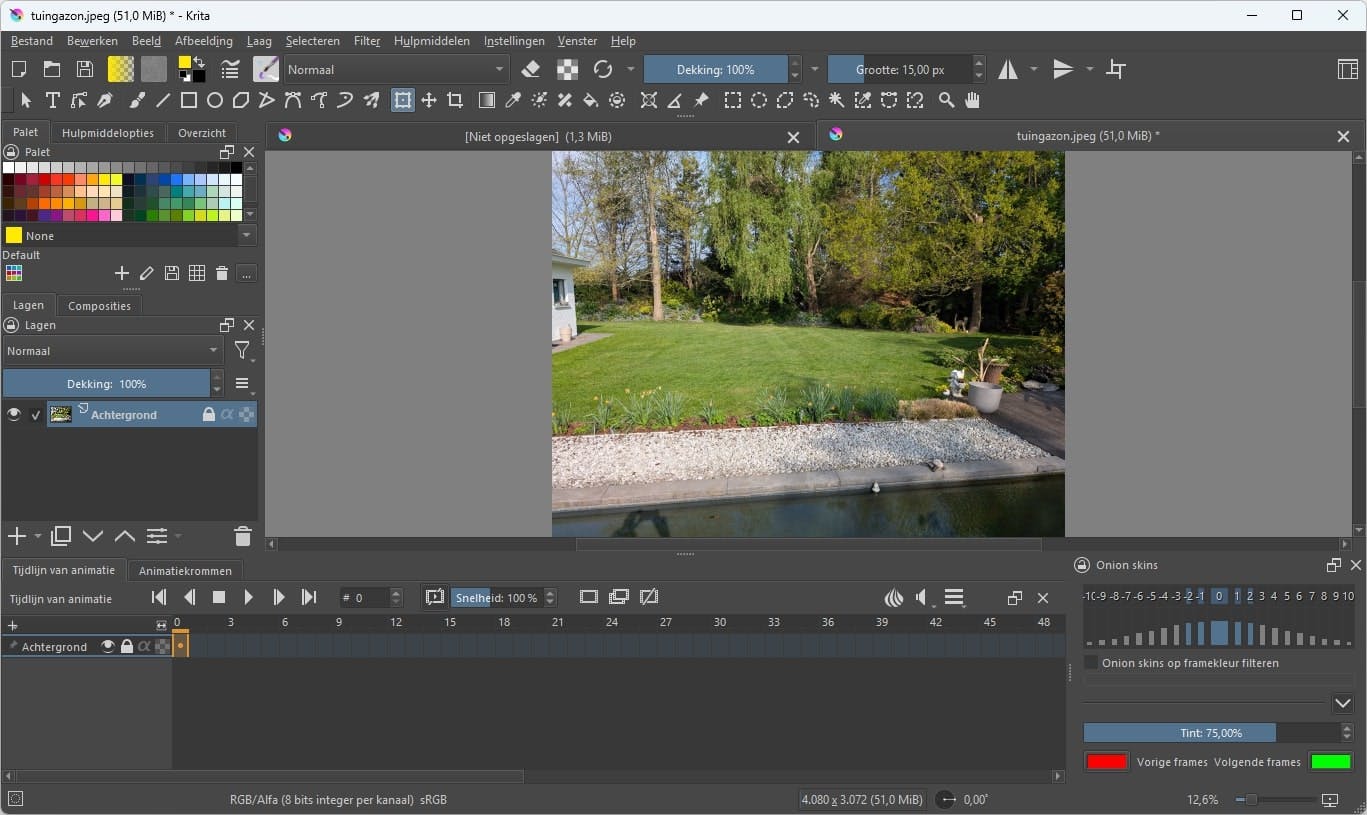Toggle eraser mode in the toolbar
Screen dimensions: 1367x815
click(531, 69)
